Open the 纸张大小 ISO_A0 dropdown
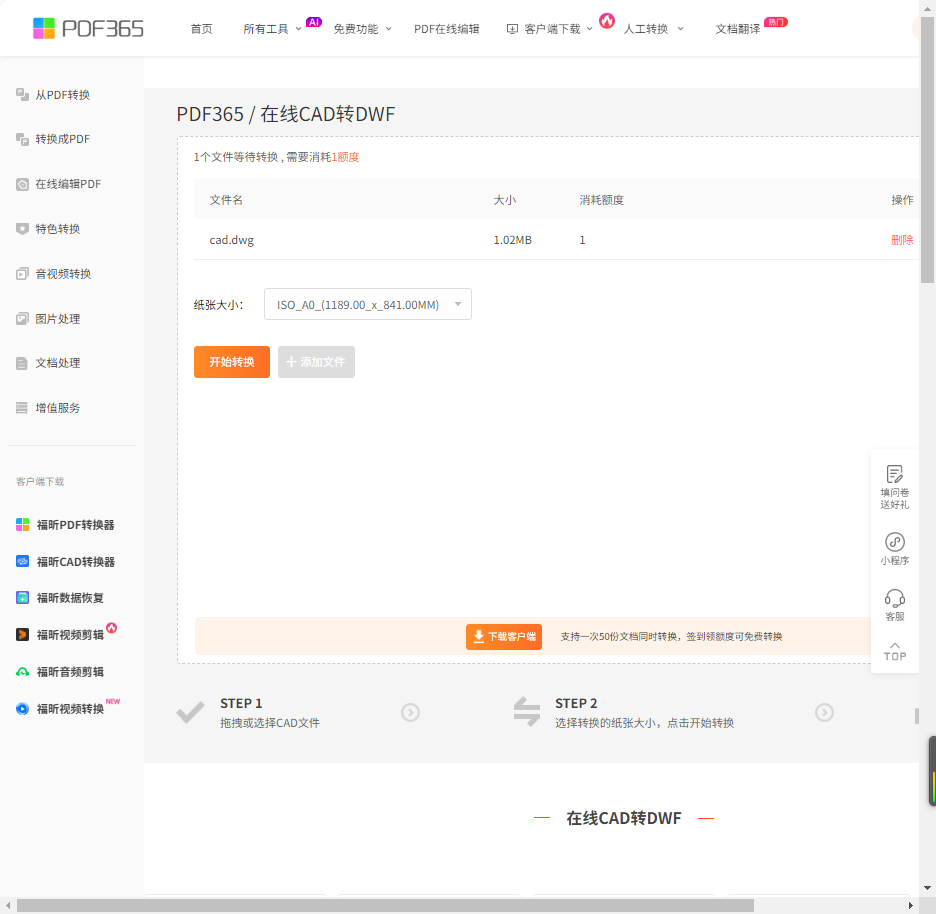This screenshot has height=914, width=936. click(368, 304)
